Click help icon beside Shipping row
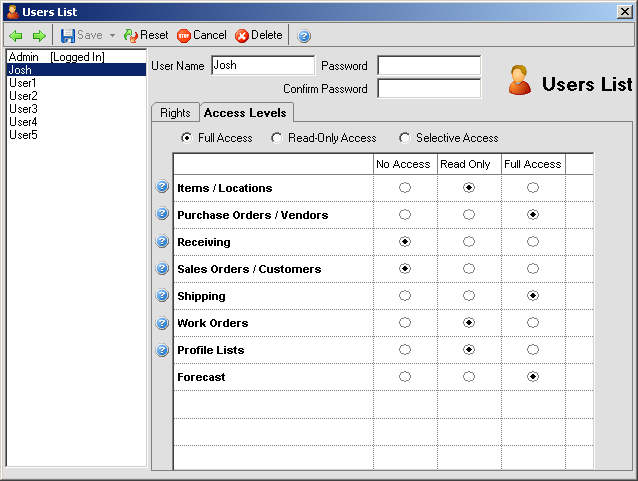Screen dimensions: 638x481 (162, 296)
